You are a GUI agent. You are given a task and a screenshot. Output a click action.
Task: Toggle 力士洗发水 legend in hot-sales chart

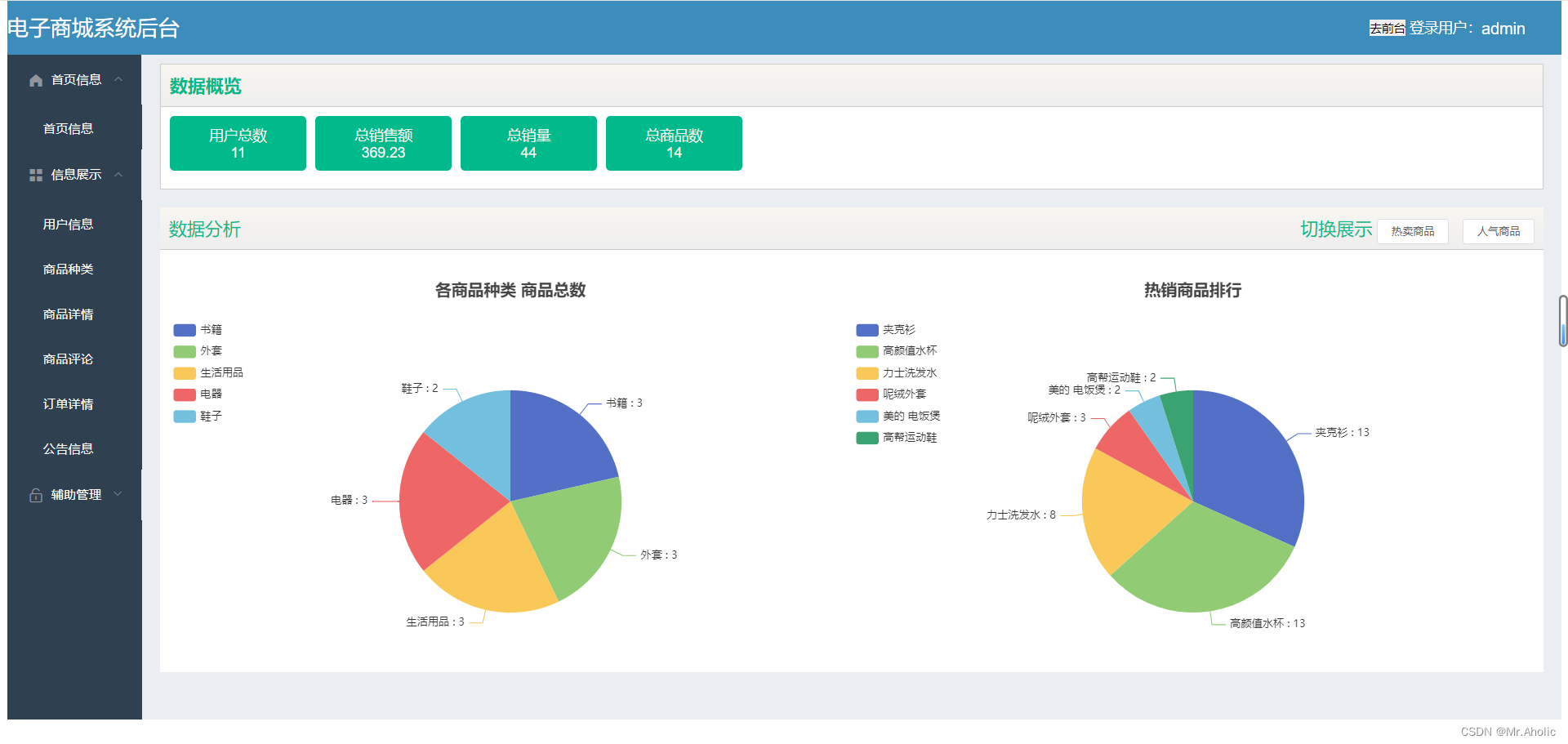tap(897, 373)
